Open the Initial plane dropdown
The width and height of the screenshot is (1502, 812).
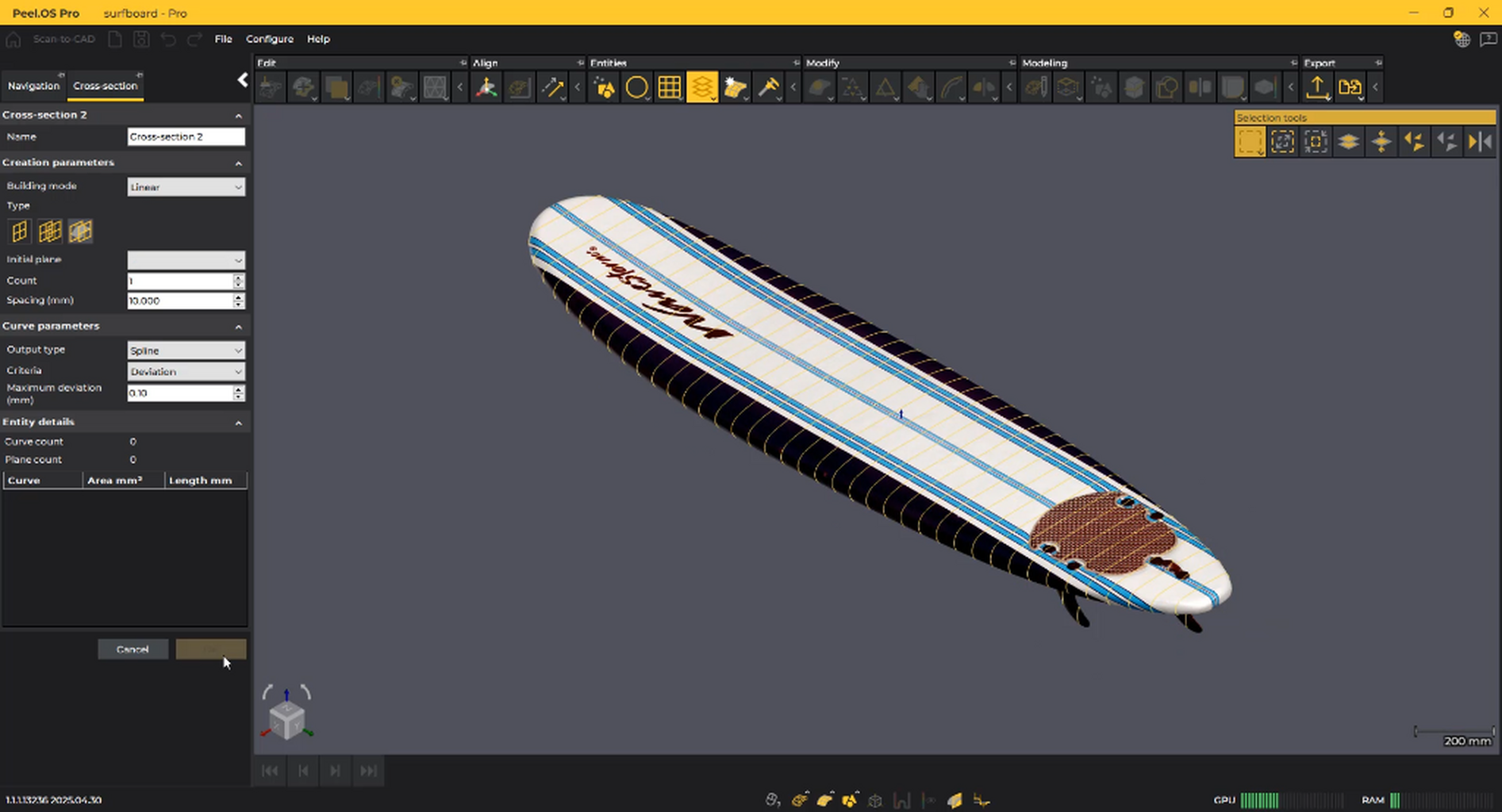click(186, 260)
